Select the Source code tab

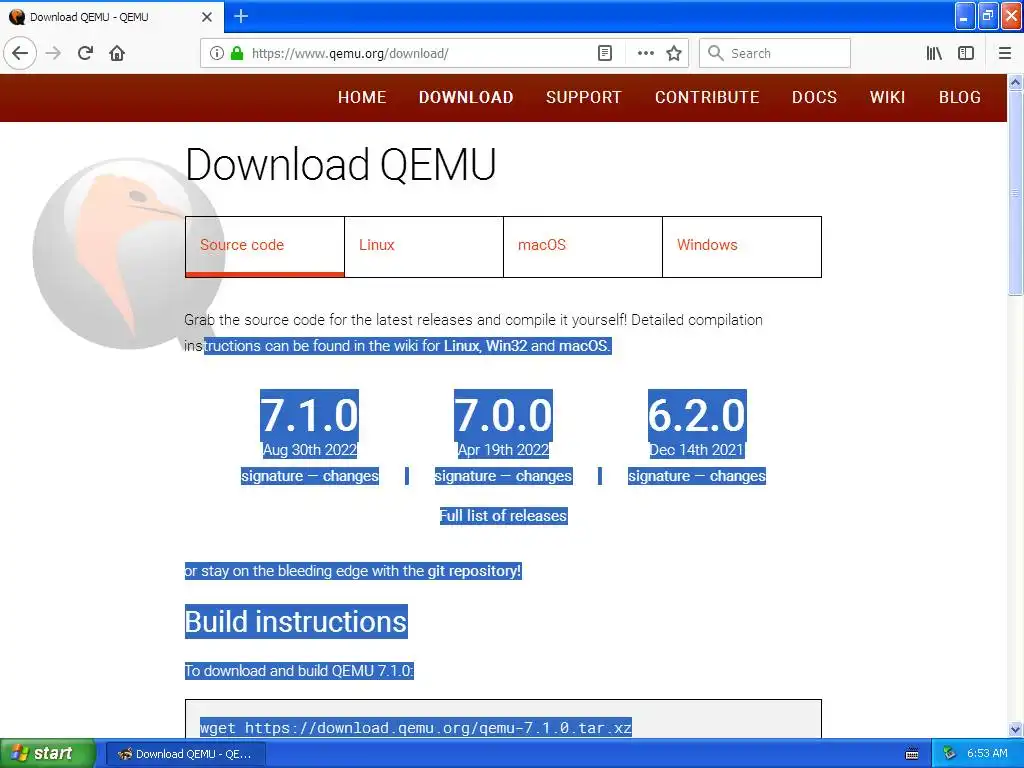(x=264, y=246)
